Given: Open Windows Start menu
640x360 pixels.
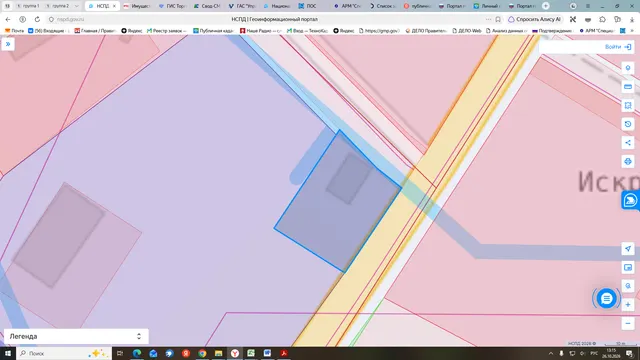Looking at the screenshot, I should [8, 353].
